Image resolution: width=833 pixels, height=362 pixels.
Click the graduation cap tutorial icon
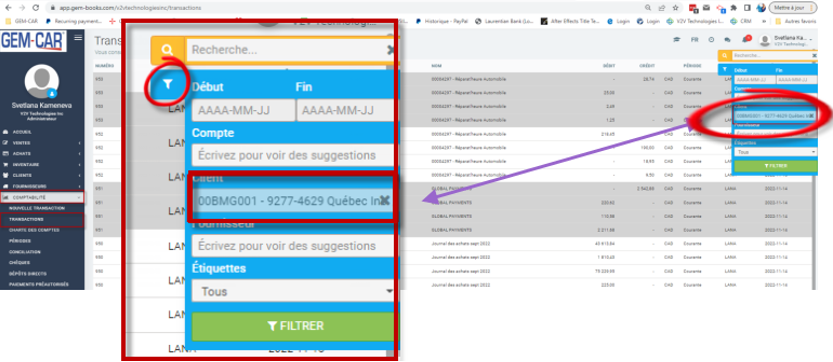[677, 40]
